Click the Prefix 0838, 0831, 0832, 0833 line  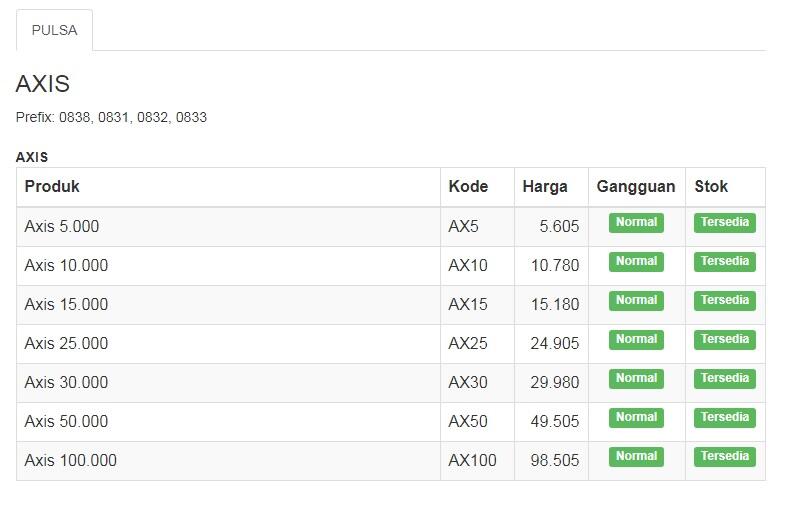111,118
